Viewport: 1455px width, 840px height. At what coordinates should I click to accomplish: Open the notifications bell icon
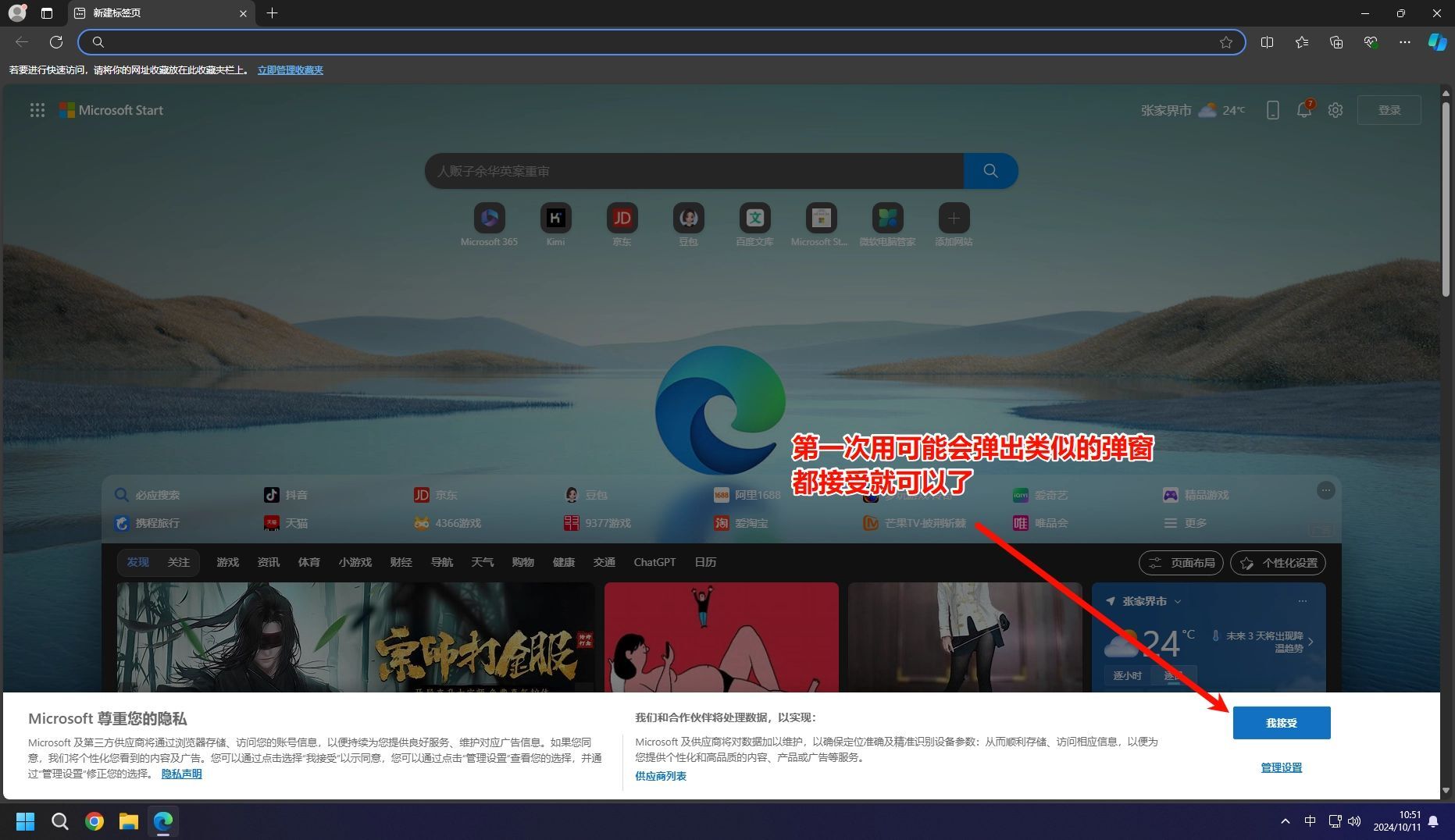coord(1303,110)
